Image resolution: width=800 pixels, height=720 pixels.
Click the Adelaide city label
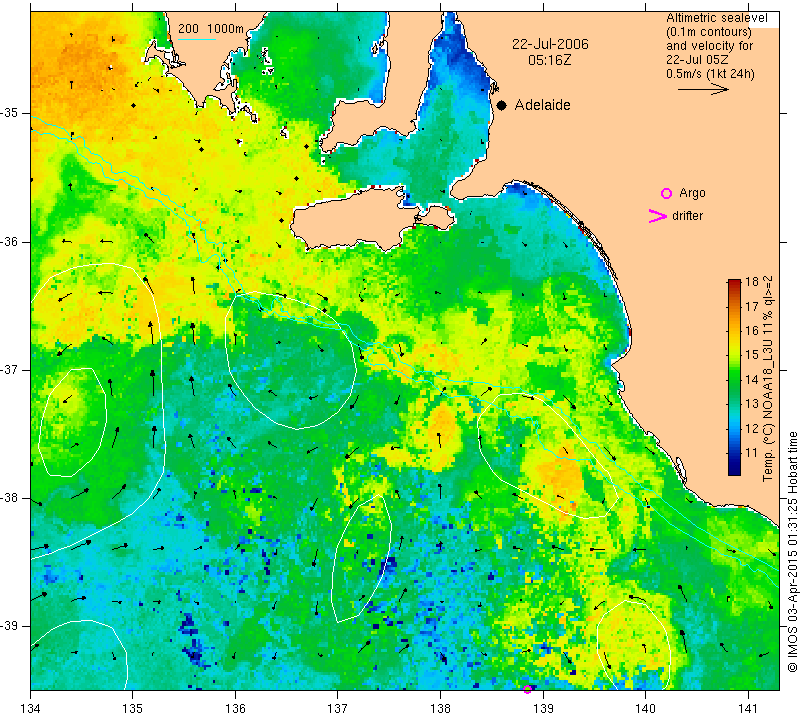coord(542,105)
